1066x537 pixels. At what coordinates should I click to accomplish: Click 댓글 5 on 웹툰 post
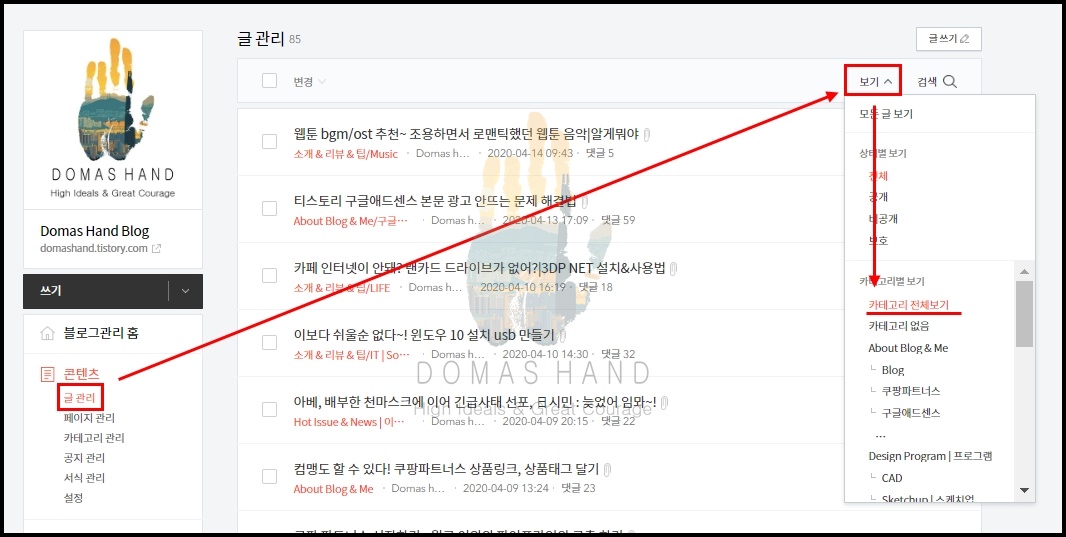[599, 154]
